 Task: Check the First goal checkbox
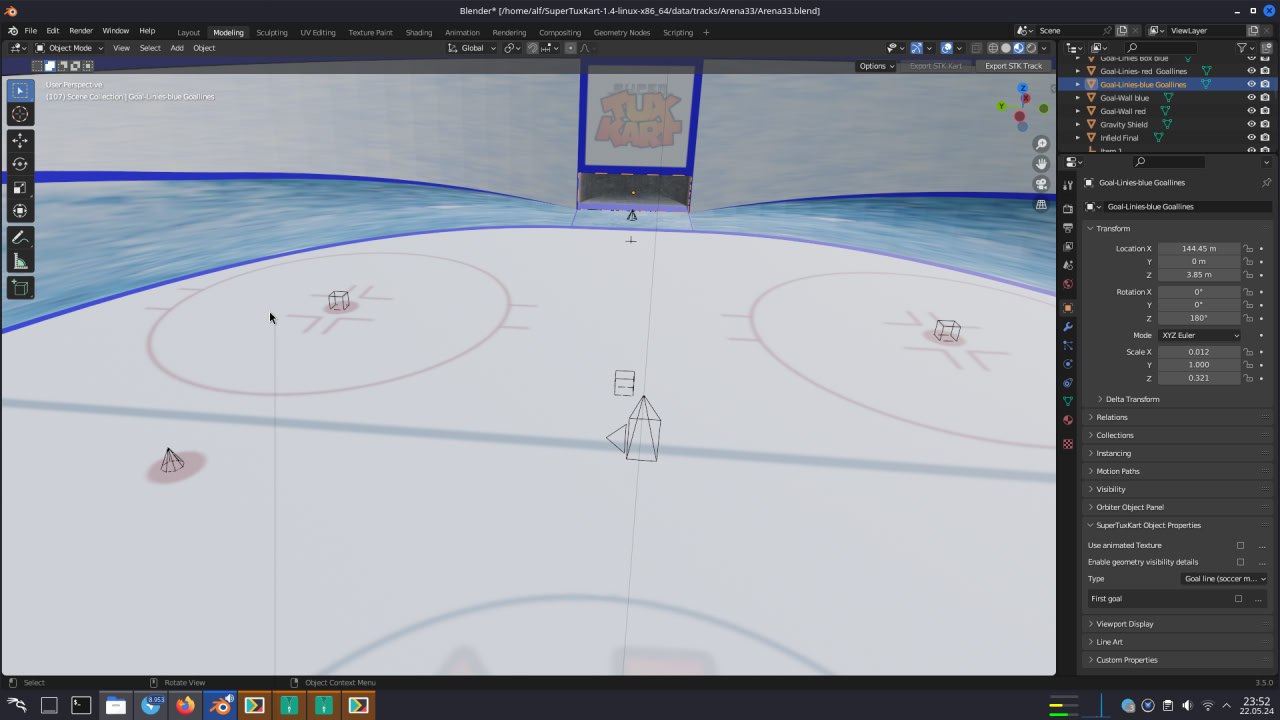1238,599
